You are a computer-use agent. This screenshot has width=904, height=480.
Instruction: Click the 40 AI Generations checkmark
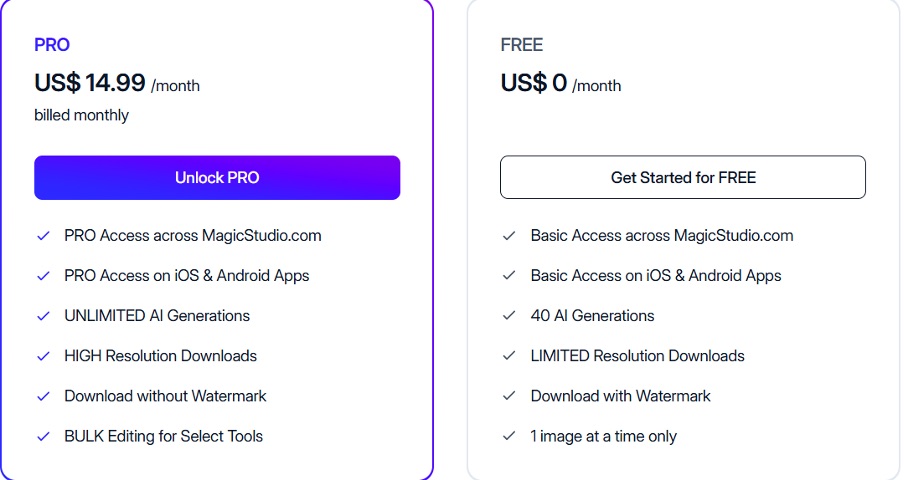(x=510, y=316)
